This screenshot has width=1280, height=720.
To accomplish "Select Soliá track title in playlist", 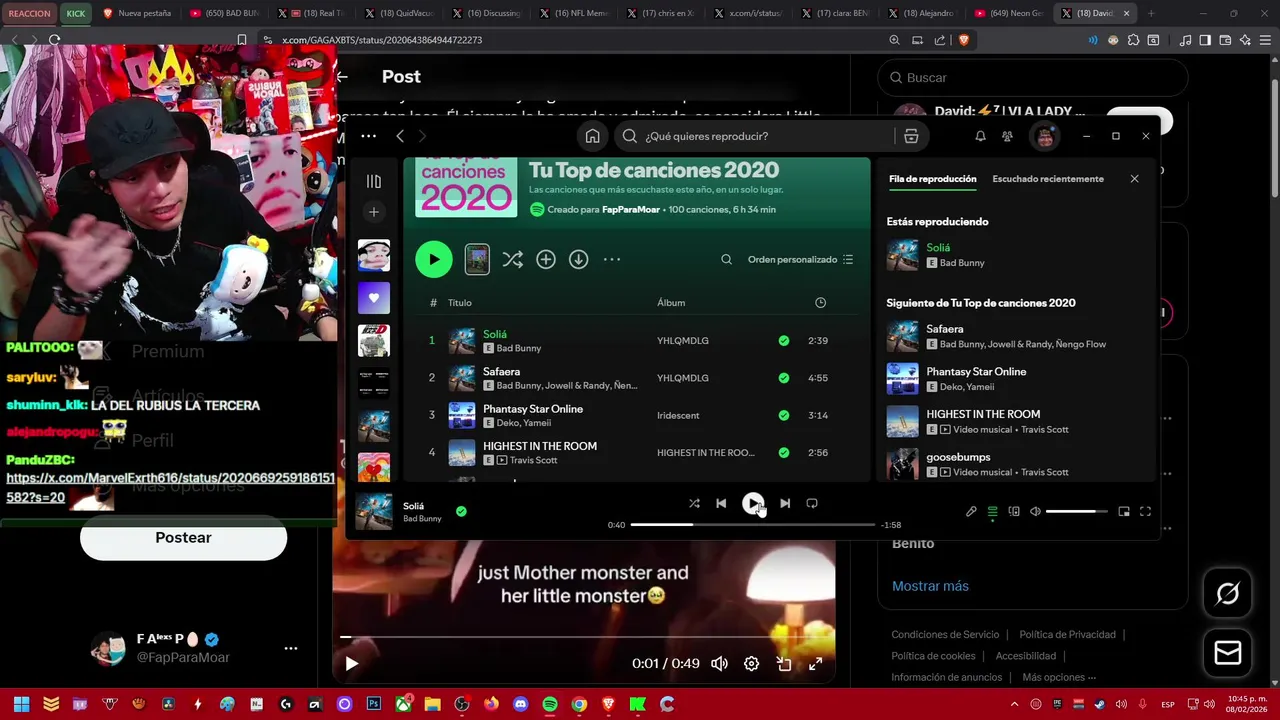I will (x=495, y=334).
